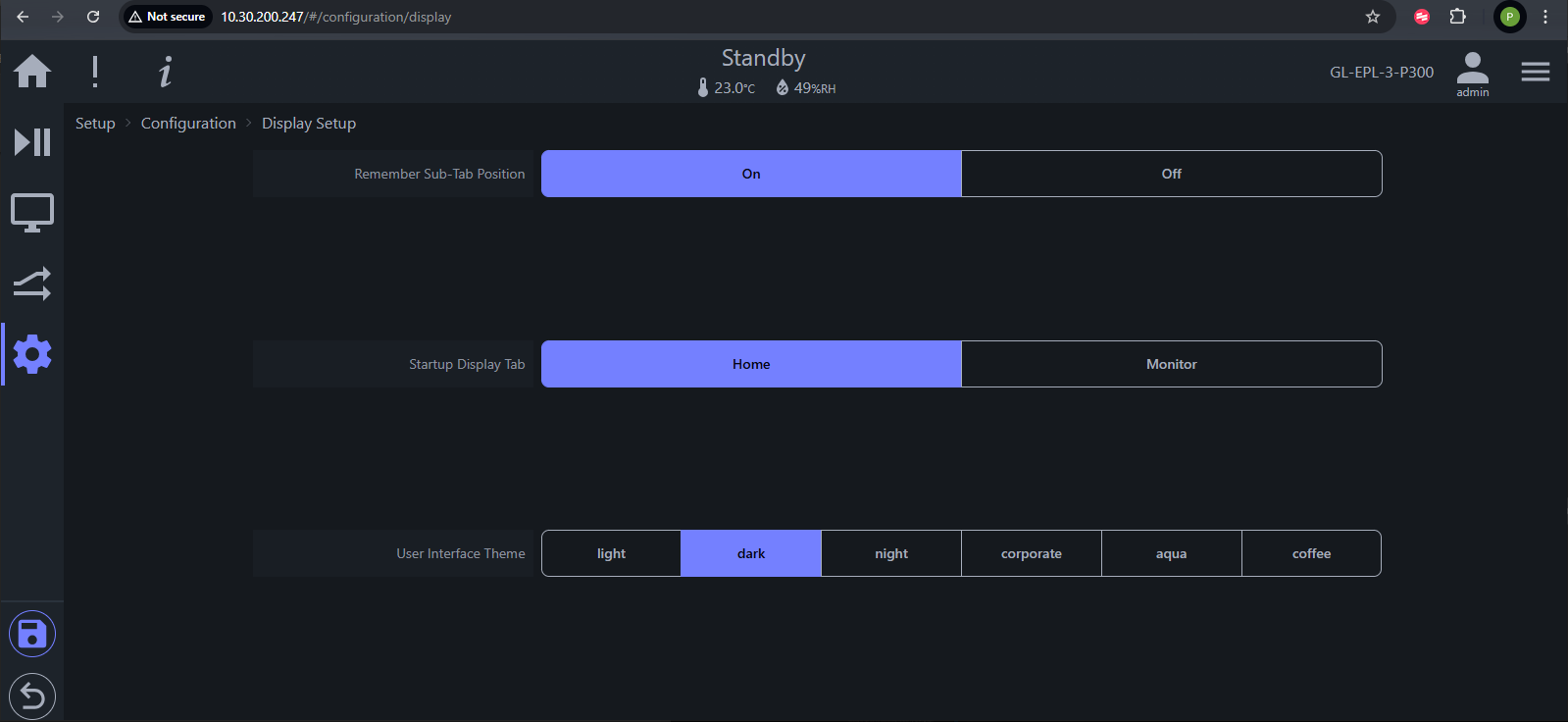Navigate to Setup in the breadcrumb
Screen dimensions: 1568x722
coord(95,123)
